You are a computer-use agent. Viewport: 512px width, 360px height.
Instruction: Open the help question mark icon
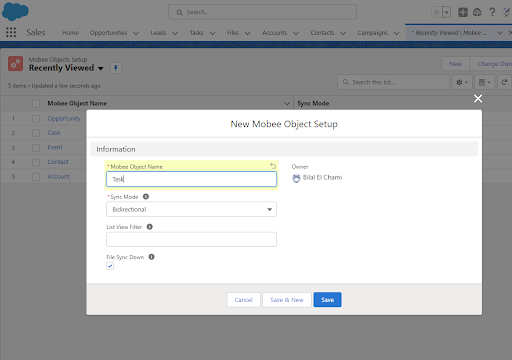492,12
